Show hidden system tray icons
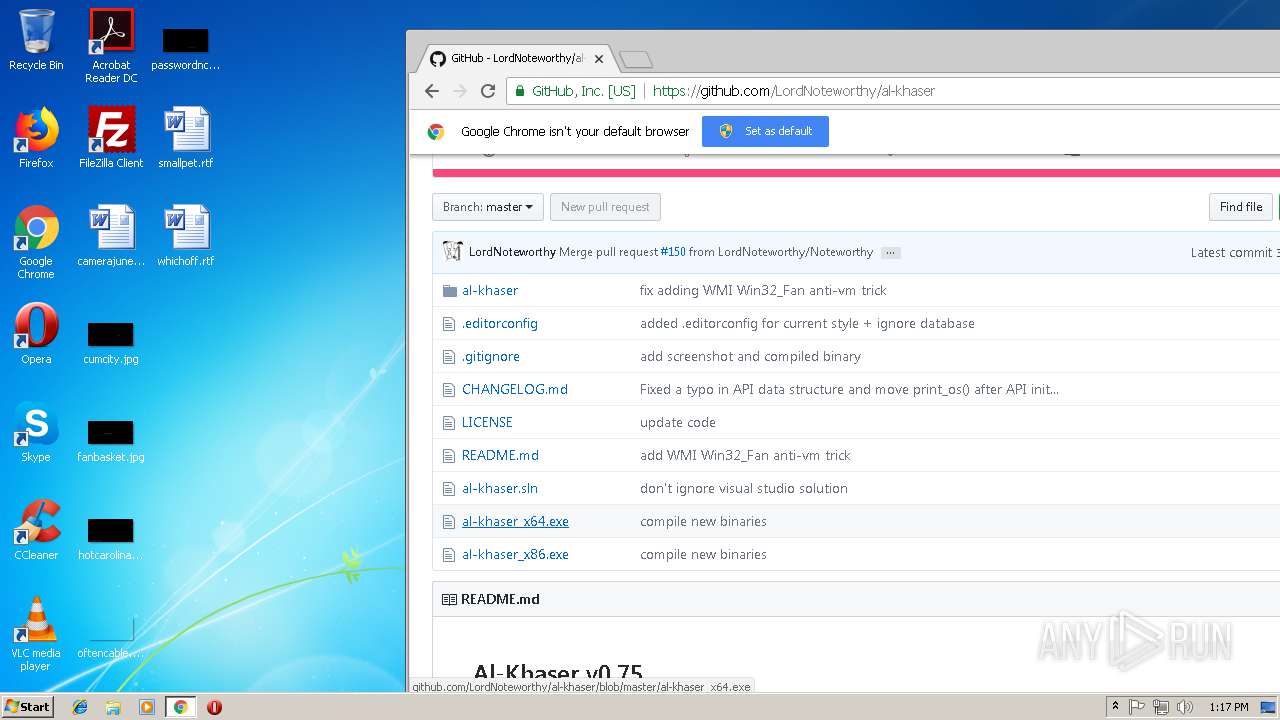 1115,707
